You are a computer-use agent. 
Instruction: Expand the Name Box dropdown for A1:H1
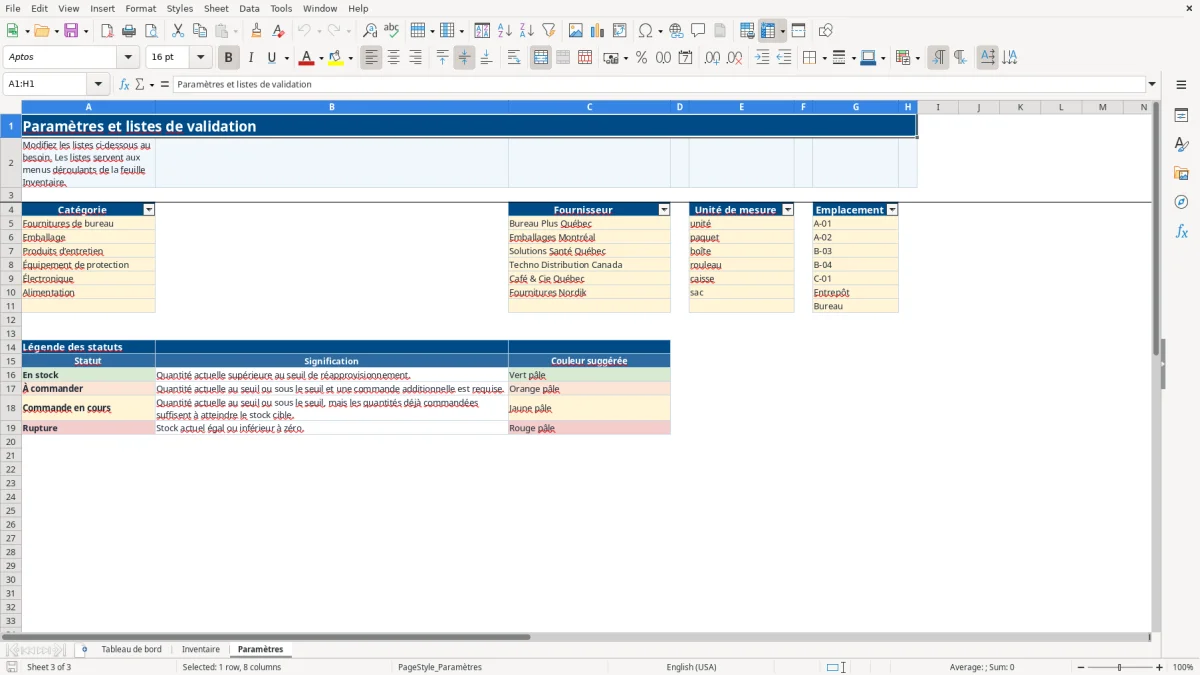98,85
